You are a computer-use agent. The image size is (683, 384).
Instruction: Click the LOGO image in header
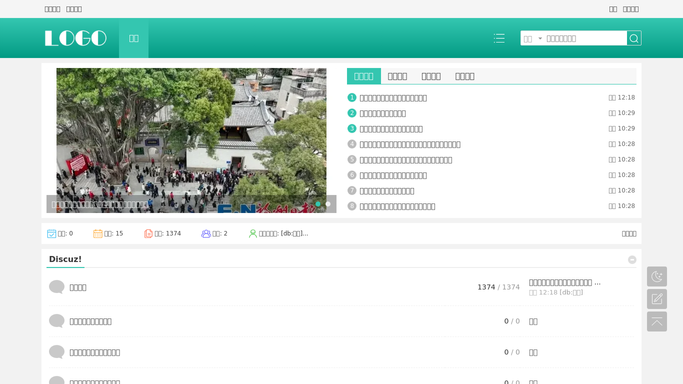coord(76,38)
